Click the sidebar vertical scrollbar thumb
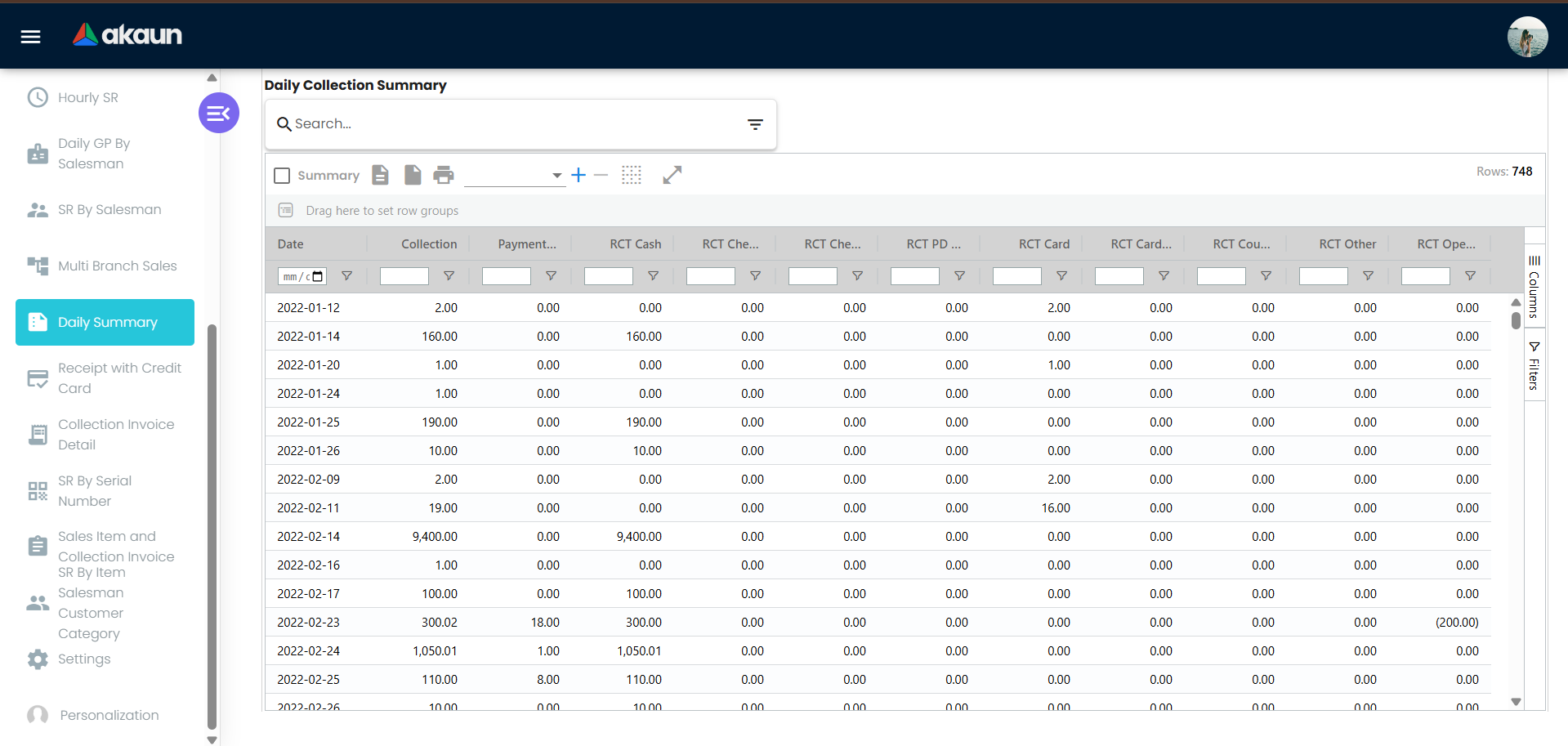1568x746 pixels. [x=212, y=527]
